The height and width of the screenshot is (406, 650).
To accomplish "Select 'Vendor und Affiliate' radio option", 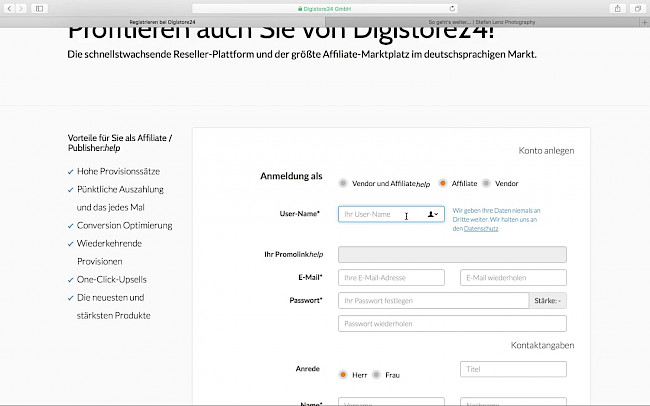I will tap(343, 183).
